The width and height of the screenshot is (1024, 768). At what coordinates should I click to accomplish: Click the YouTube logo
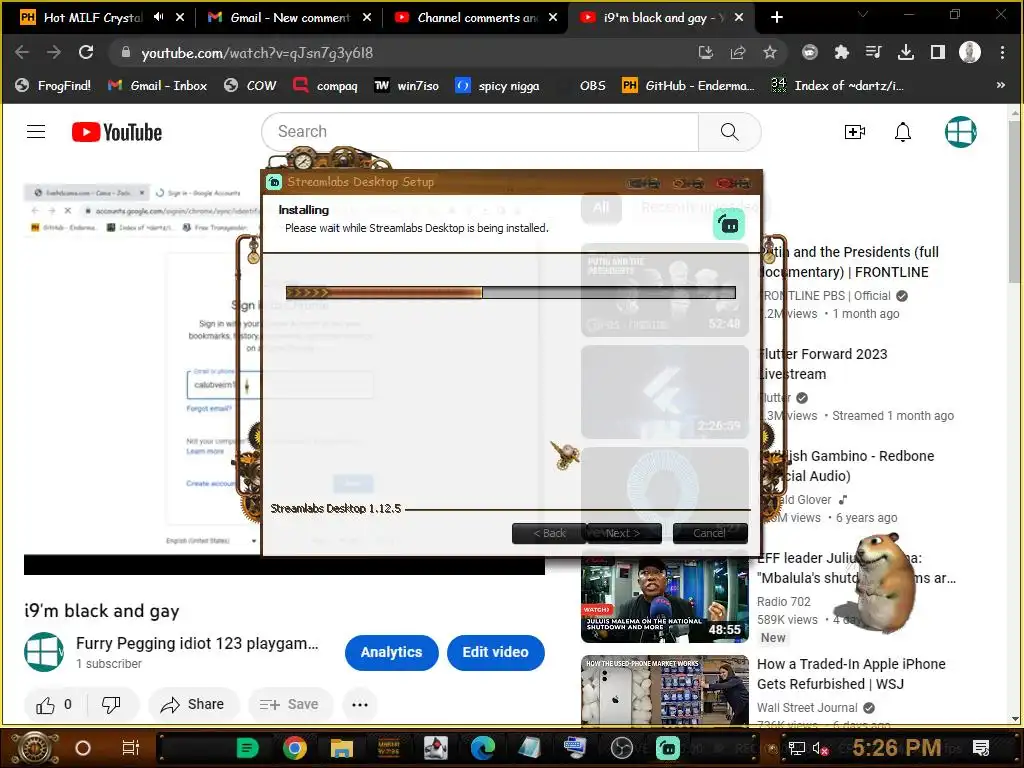click(117, 132)
